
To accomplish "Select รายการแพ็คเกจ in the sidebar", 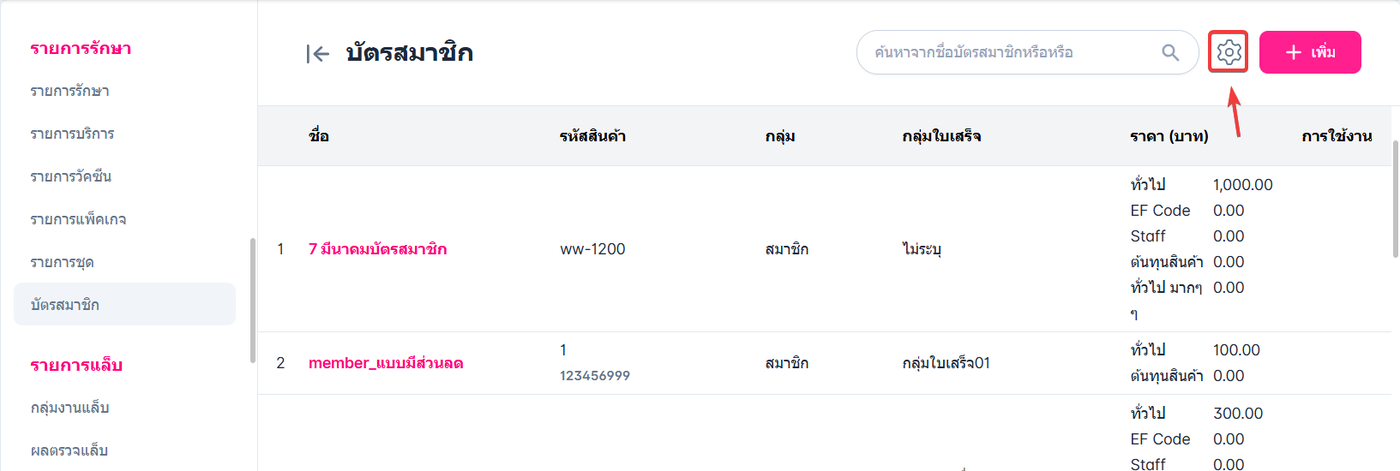I will point(78,219).
